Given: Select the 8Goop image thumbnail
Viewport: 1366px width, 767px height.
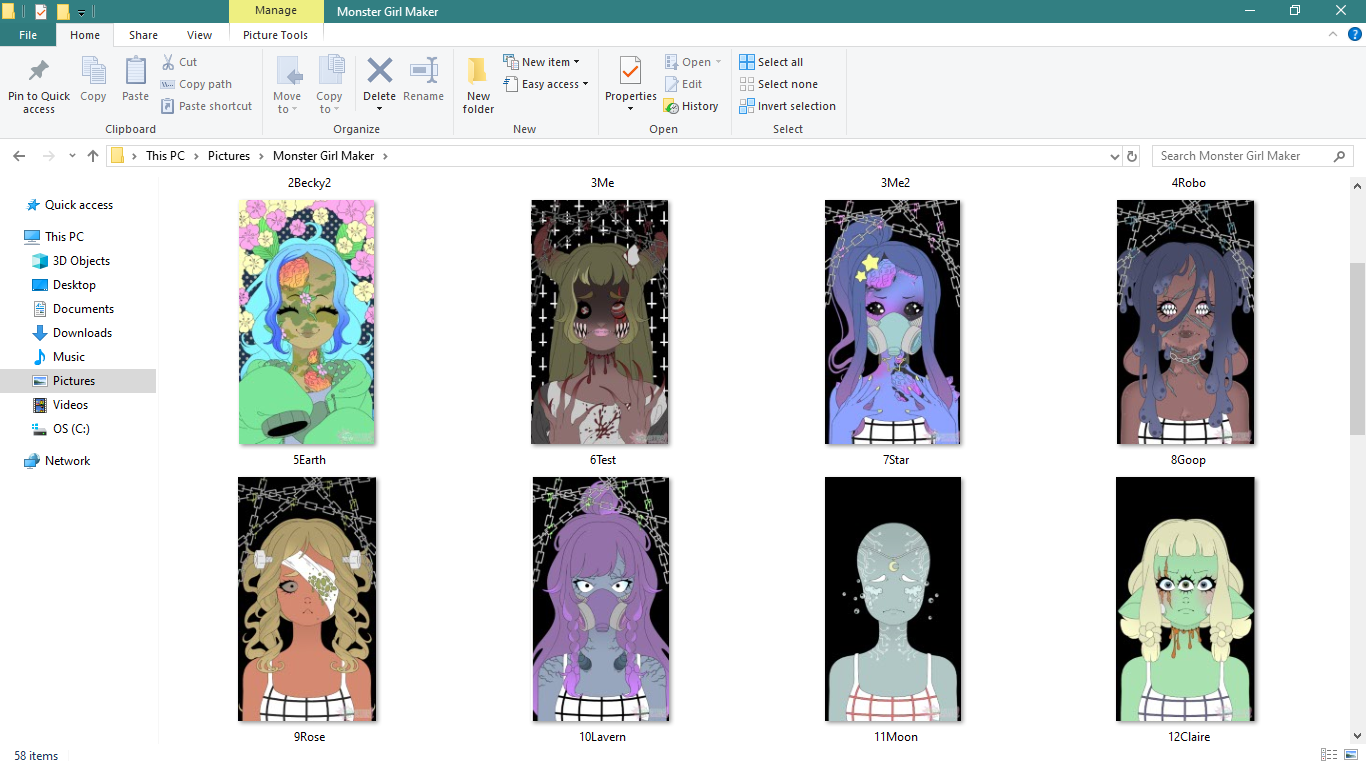Looking at the screenshot, I should coord(1186,322).
